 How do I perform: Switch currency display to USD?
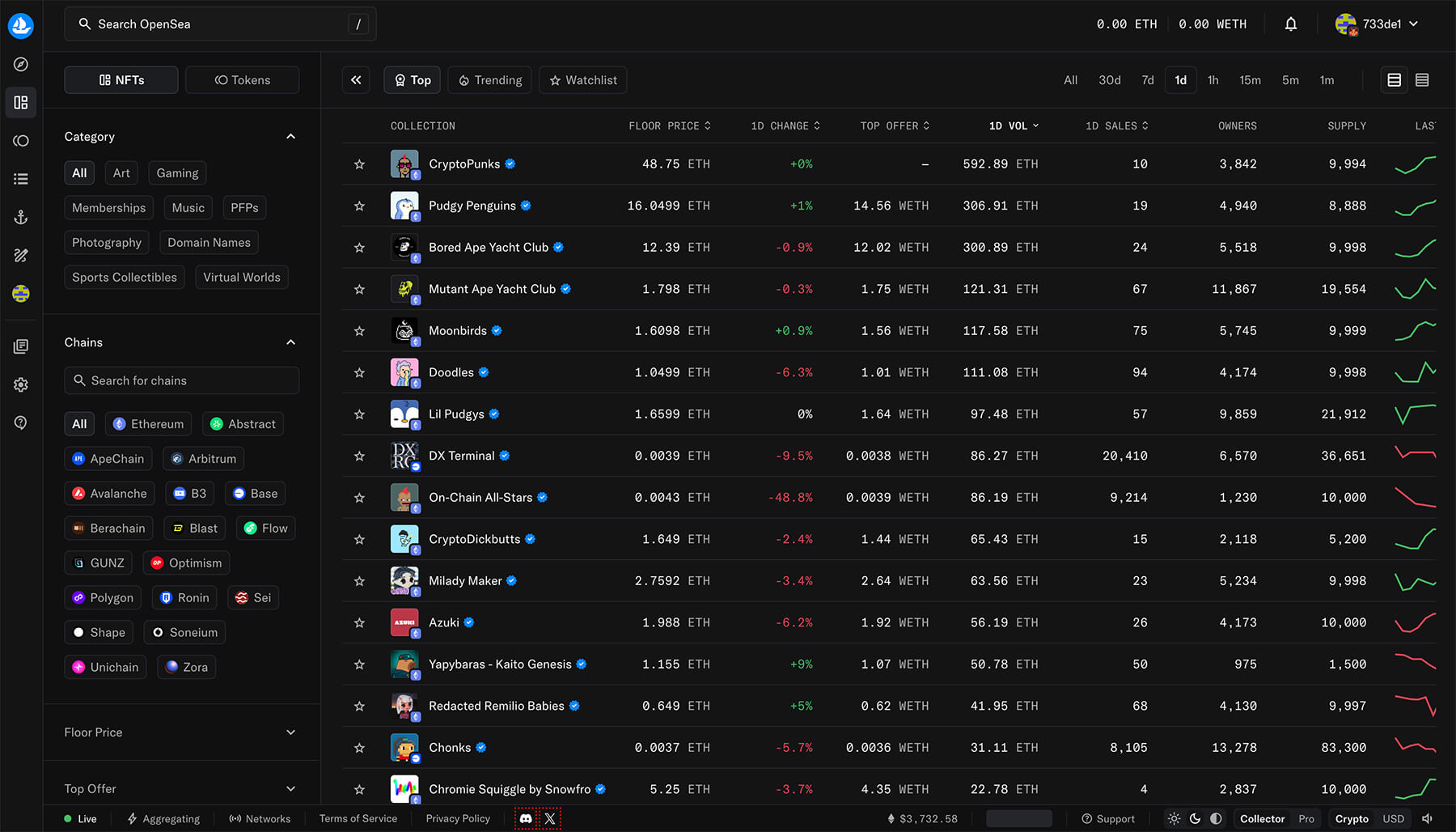coord(1393,818)
